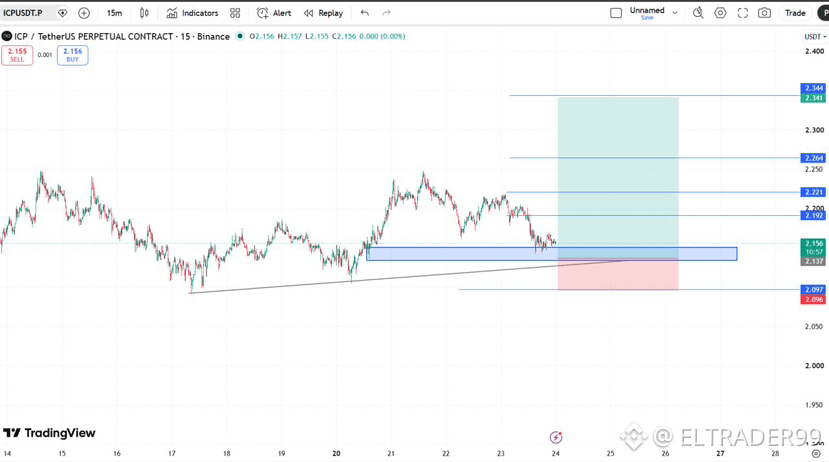Take a chart snapshot with camera icon
The width and height of the screenshot is (829, 462).
[764, 13]
